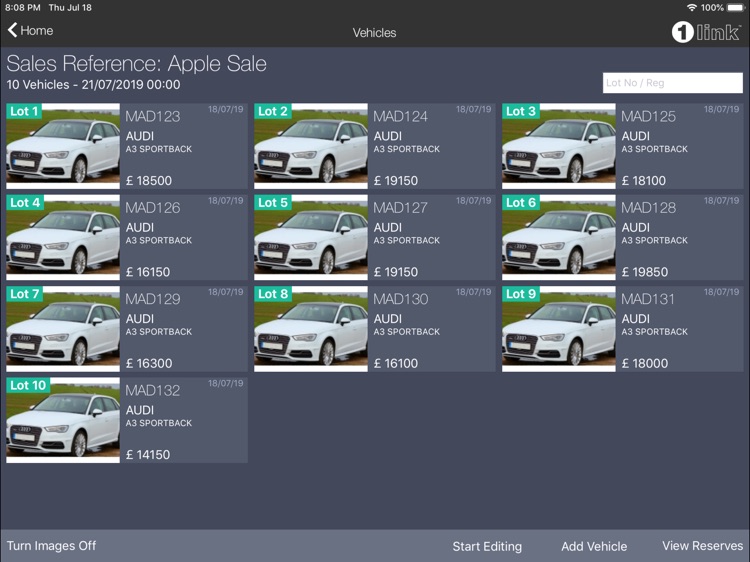Select registration MAD124
The image size is (750, 562).
click(400, 116)
